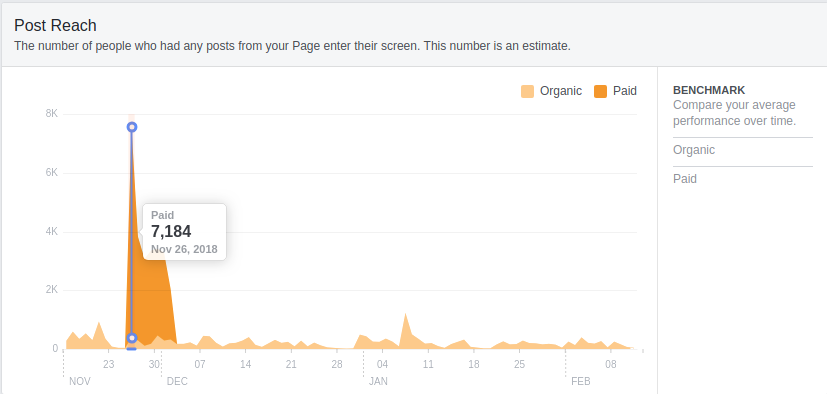Click the 14 date axis label
This screenshot has width=827, height=394.
[245, 364]
